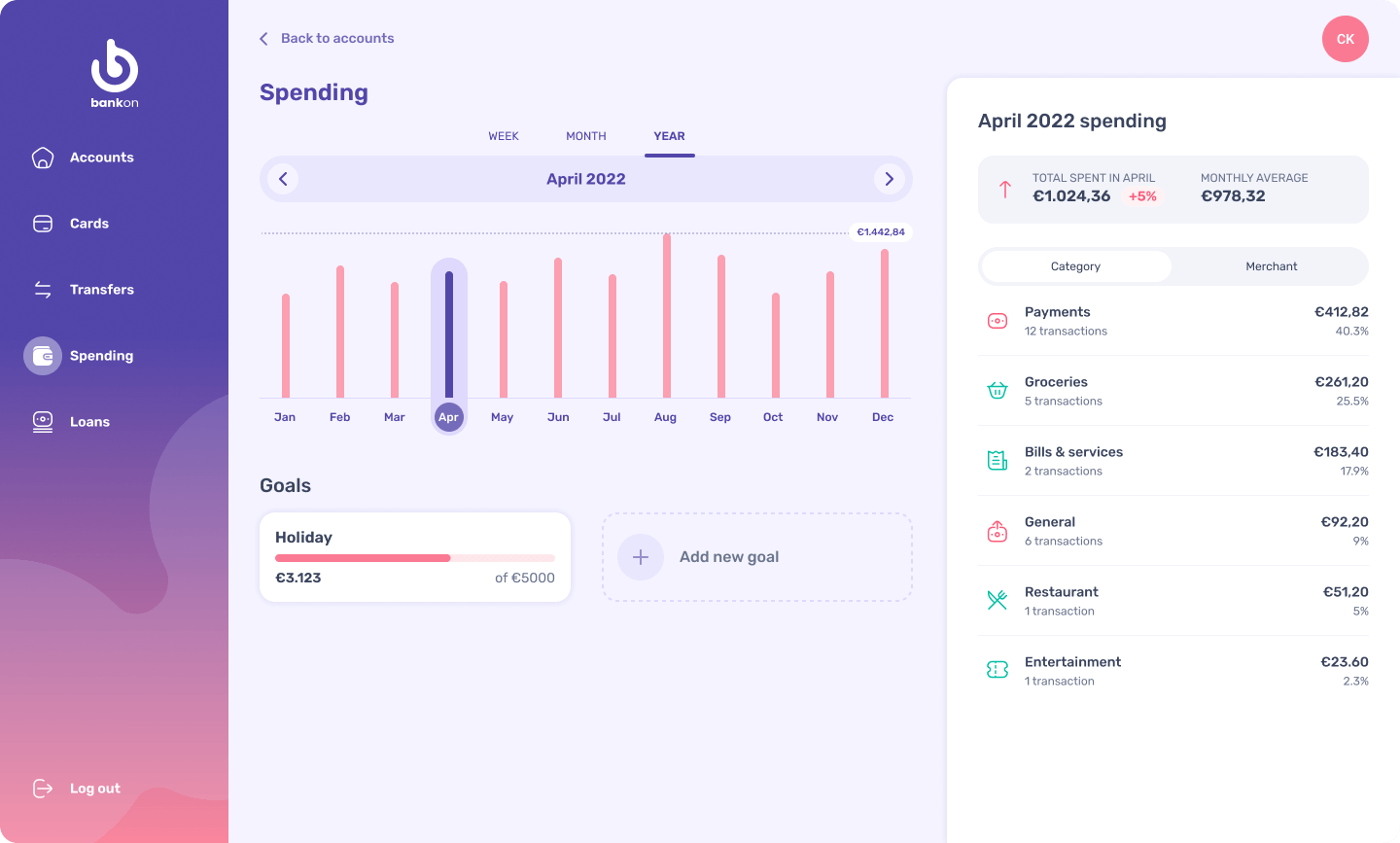Click the Holiday saved amount €3.123

pos(298,578)
